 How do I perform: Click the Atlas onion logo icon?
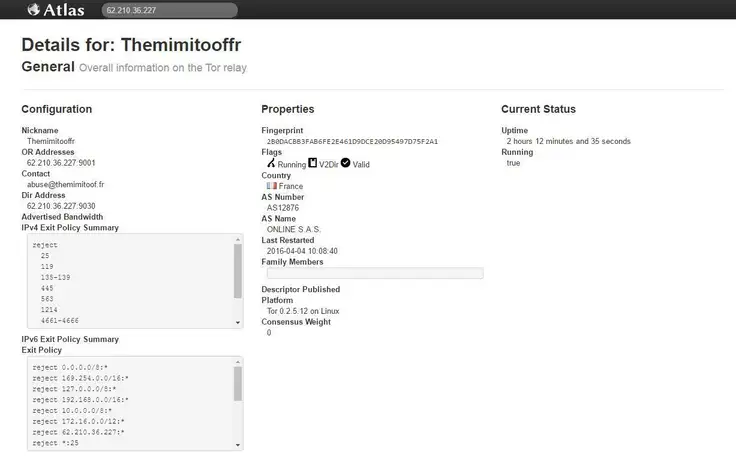coord(34,10)
